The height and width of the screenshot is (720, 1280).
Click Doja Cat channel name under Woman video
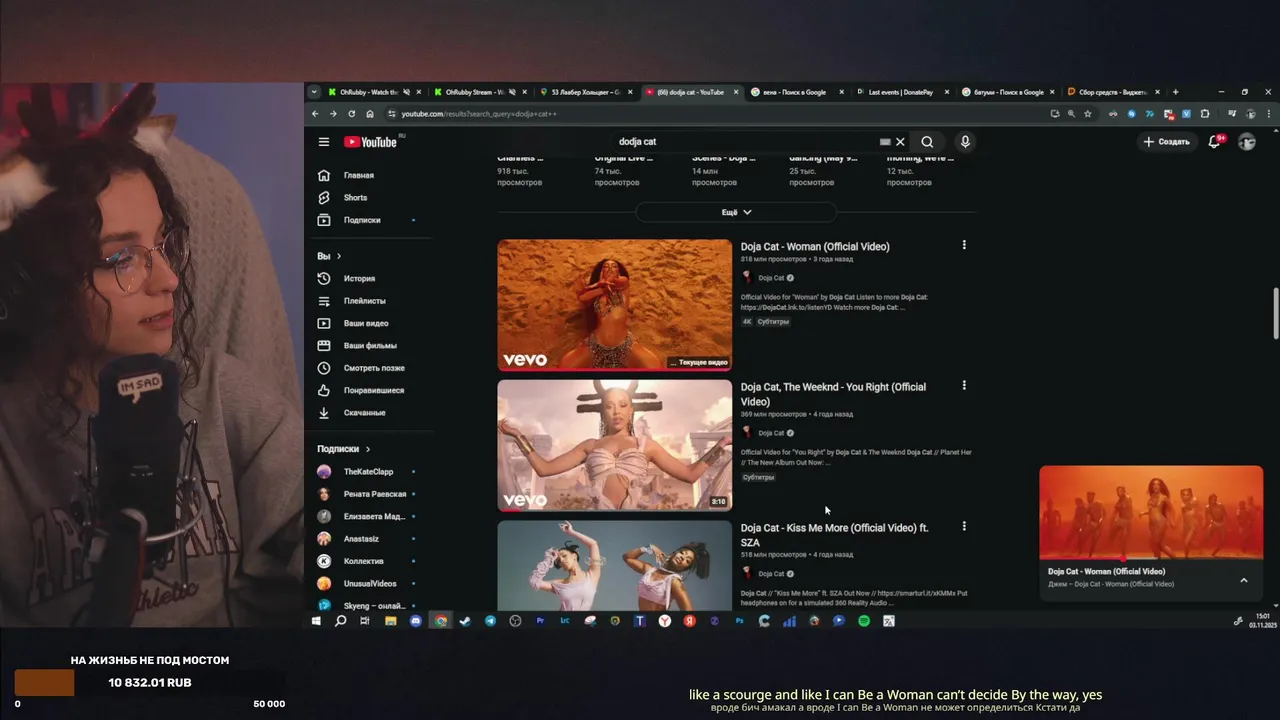tap(771, 278)
